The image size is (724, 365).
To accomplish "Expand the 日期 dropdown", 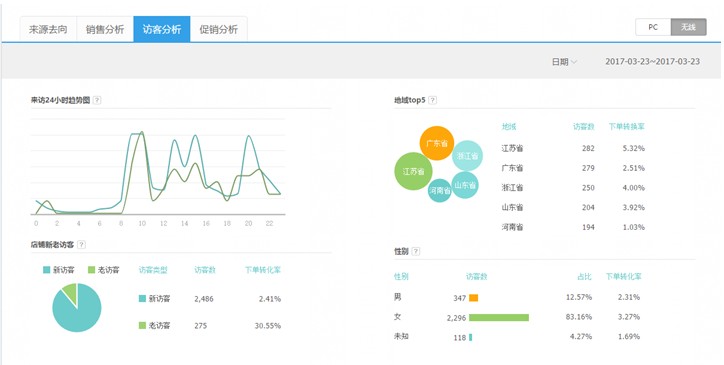I will pyautogui.click(x=564, y=61).
